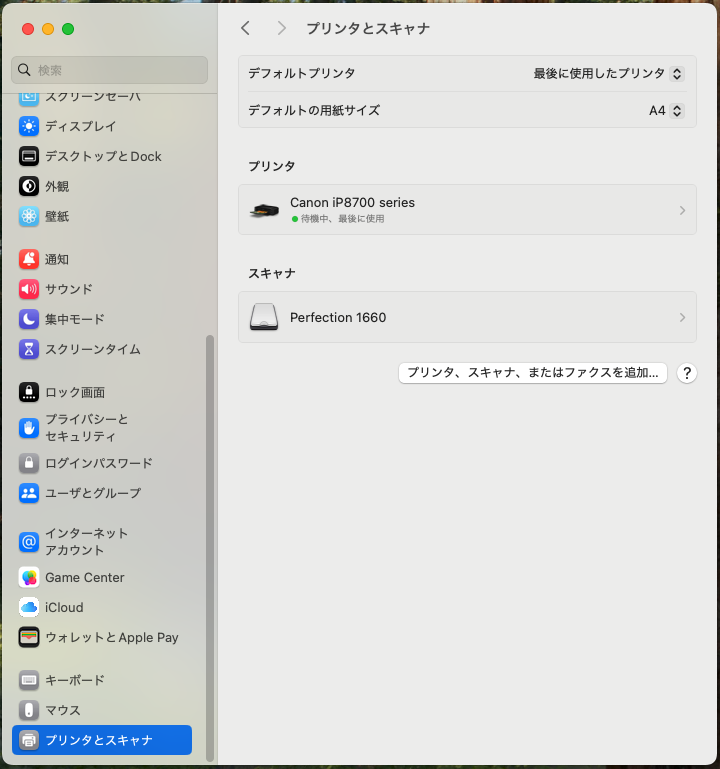The image size is (720, 769).
Task: Click the Perfection 1660 name text
Action: 338,317
